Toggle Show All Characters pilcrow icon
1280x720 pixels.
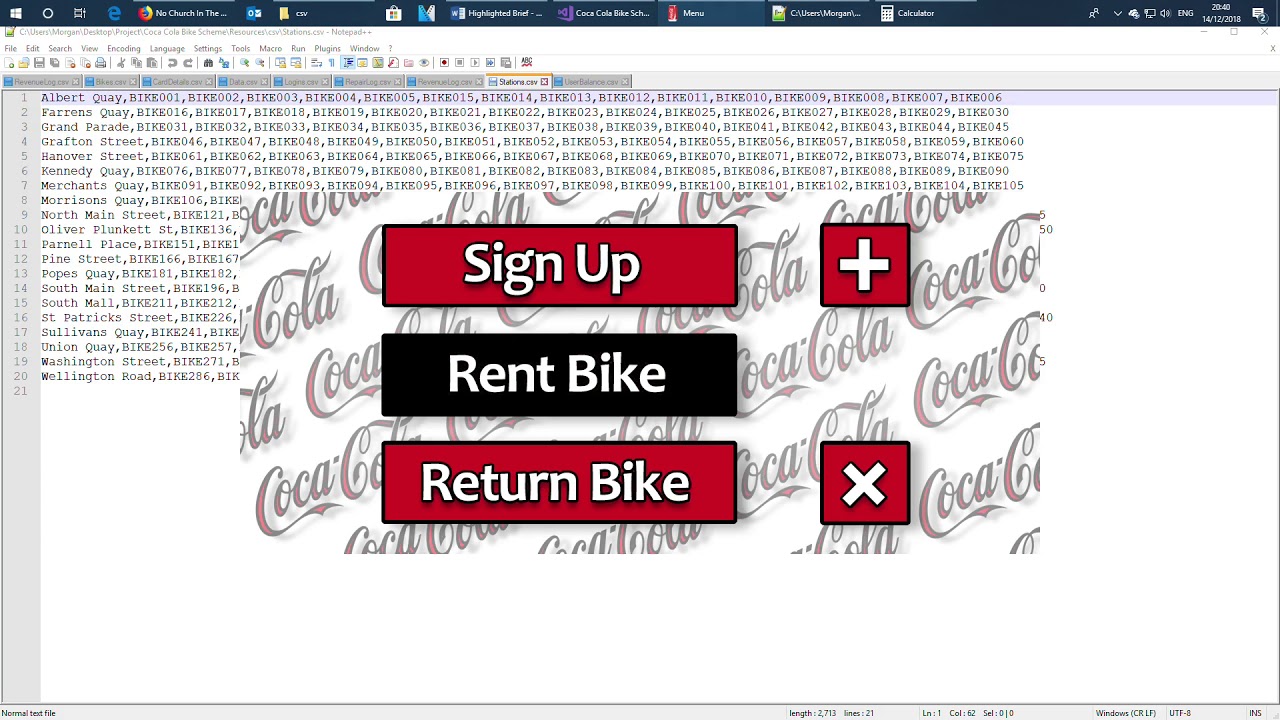tap(332, 63)
